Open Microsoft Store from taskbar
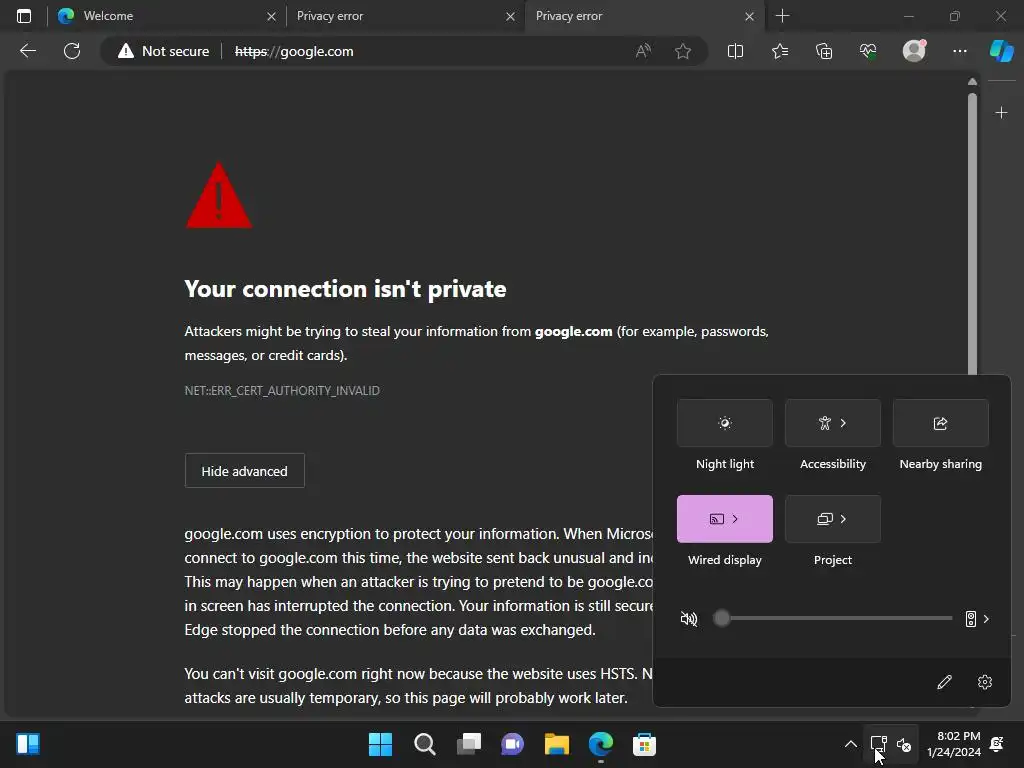The height and width of the screenshot is (768, 1024). click(x=645, y=744)
